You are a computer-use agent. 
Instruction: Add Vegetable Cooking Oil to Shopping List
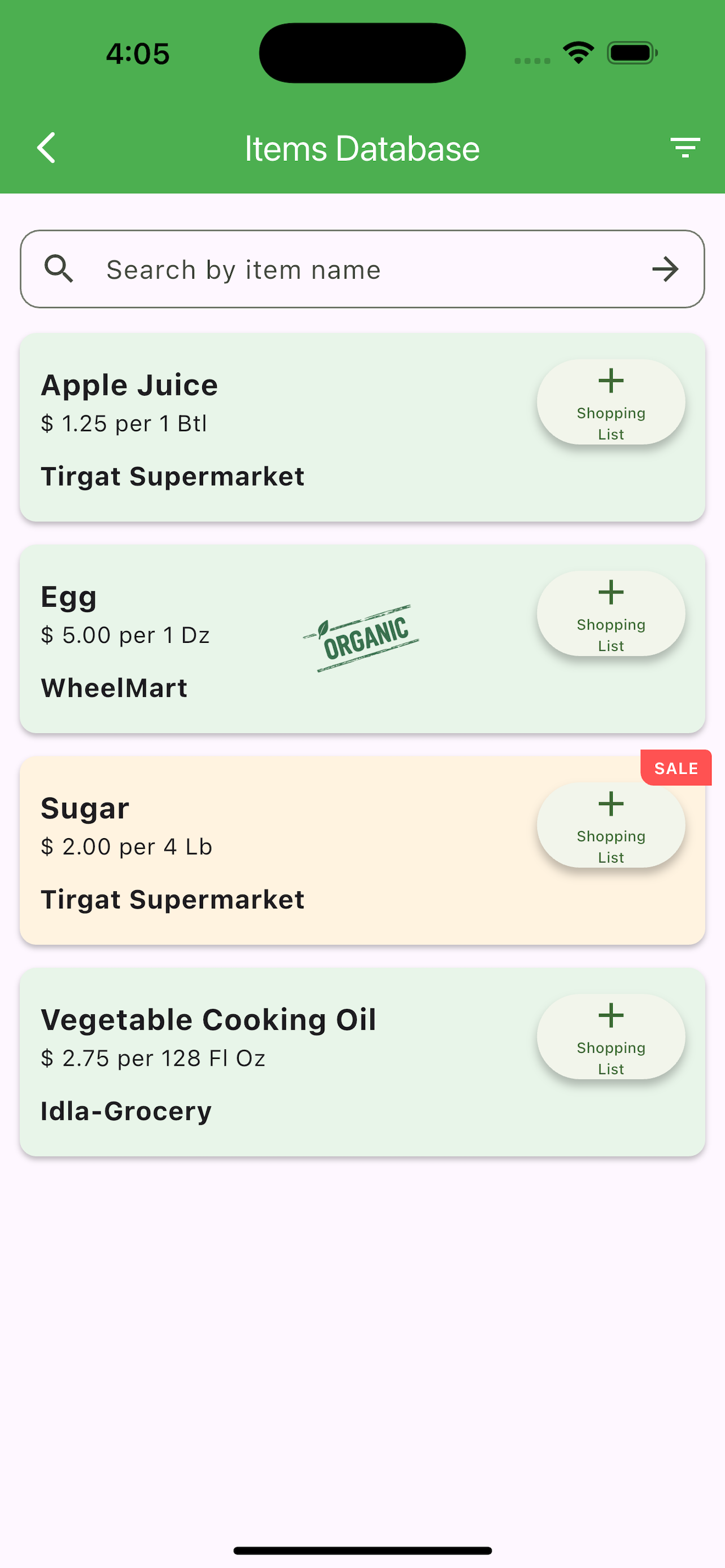[x=610, y=1037]
